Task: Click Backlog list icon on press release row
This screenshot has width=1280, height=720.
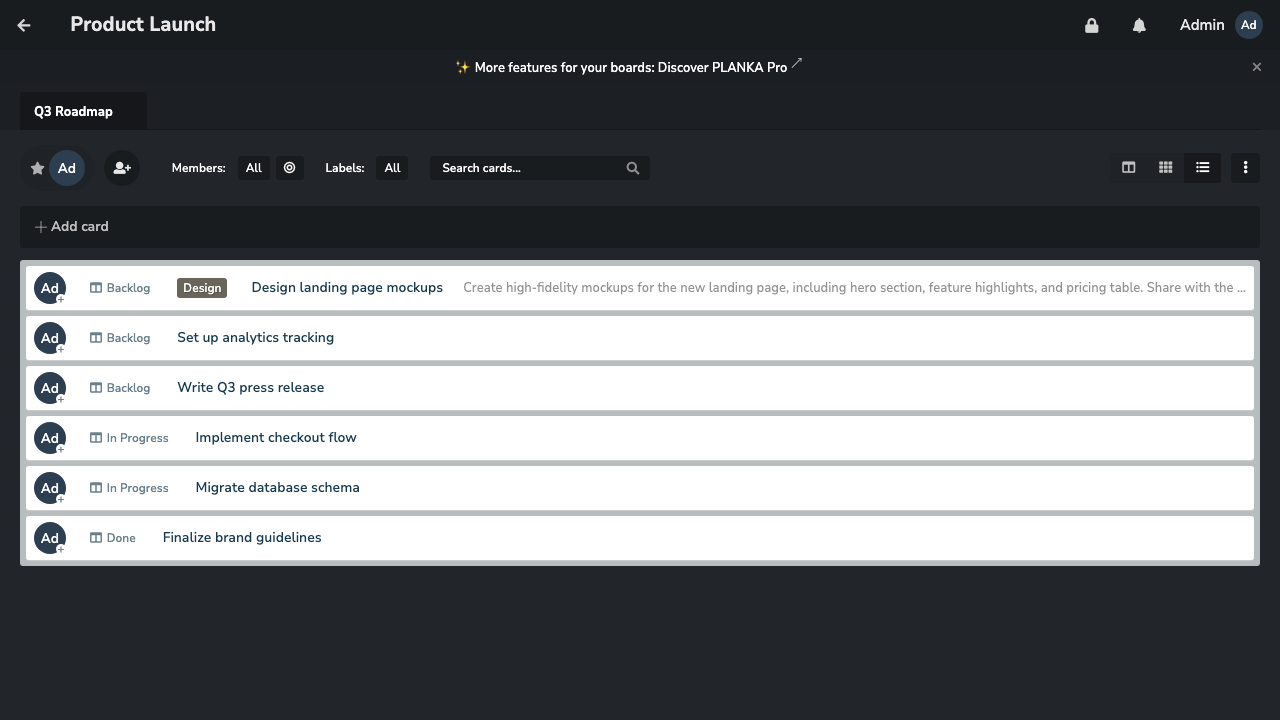Action: tap(96, 388)
